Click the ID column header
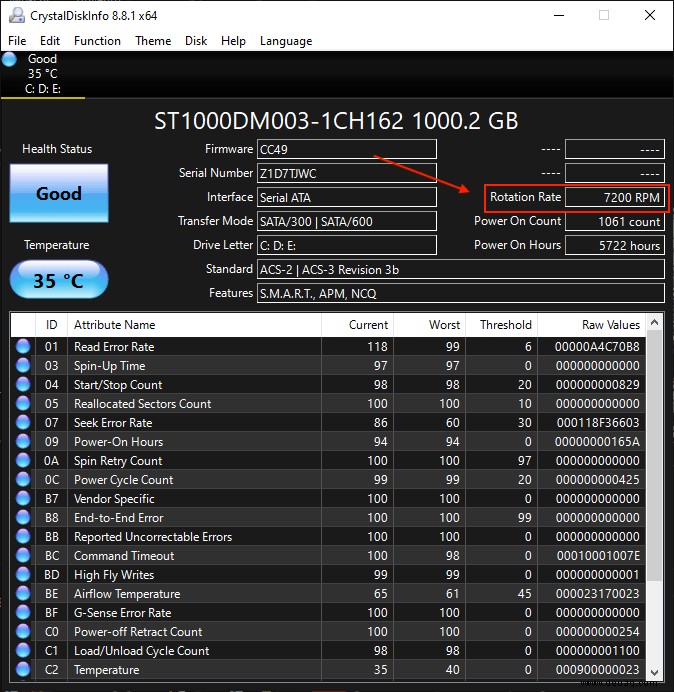The width and height of the screenshot is (674, 692). (51, 325)
